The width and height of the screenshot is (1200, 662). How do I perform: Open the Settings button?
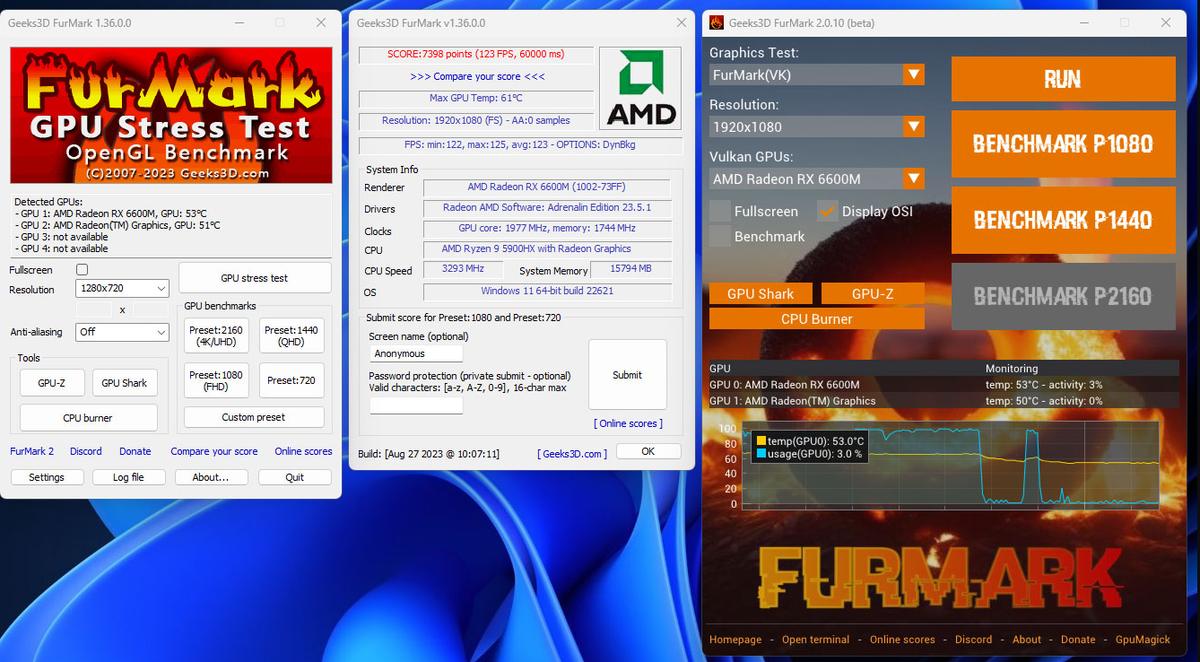click(x=47, y=477)
